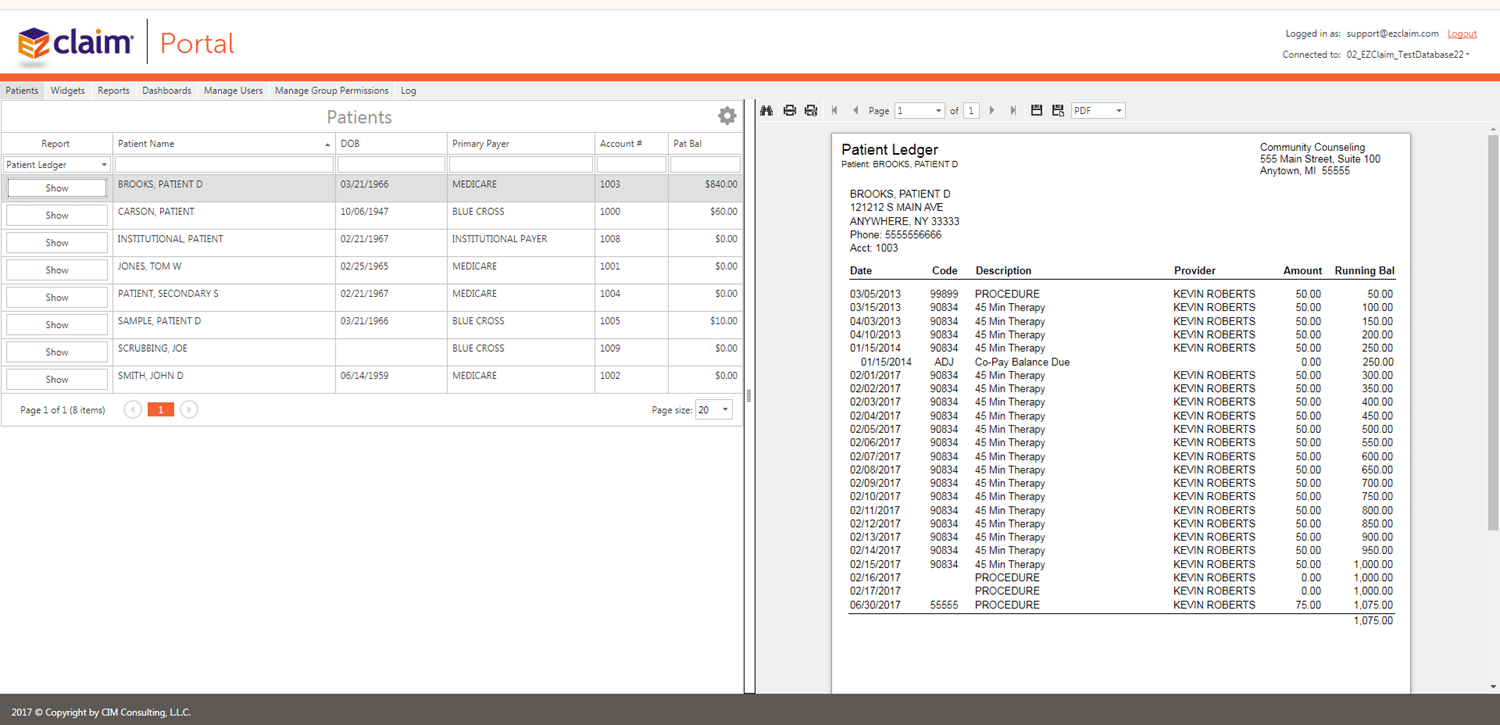Expand the report page number dropdown
The height and width of the screenshot is (725, 1500).
pos(920,111)
